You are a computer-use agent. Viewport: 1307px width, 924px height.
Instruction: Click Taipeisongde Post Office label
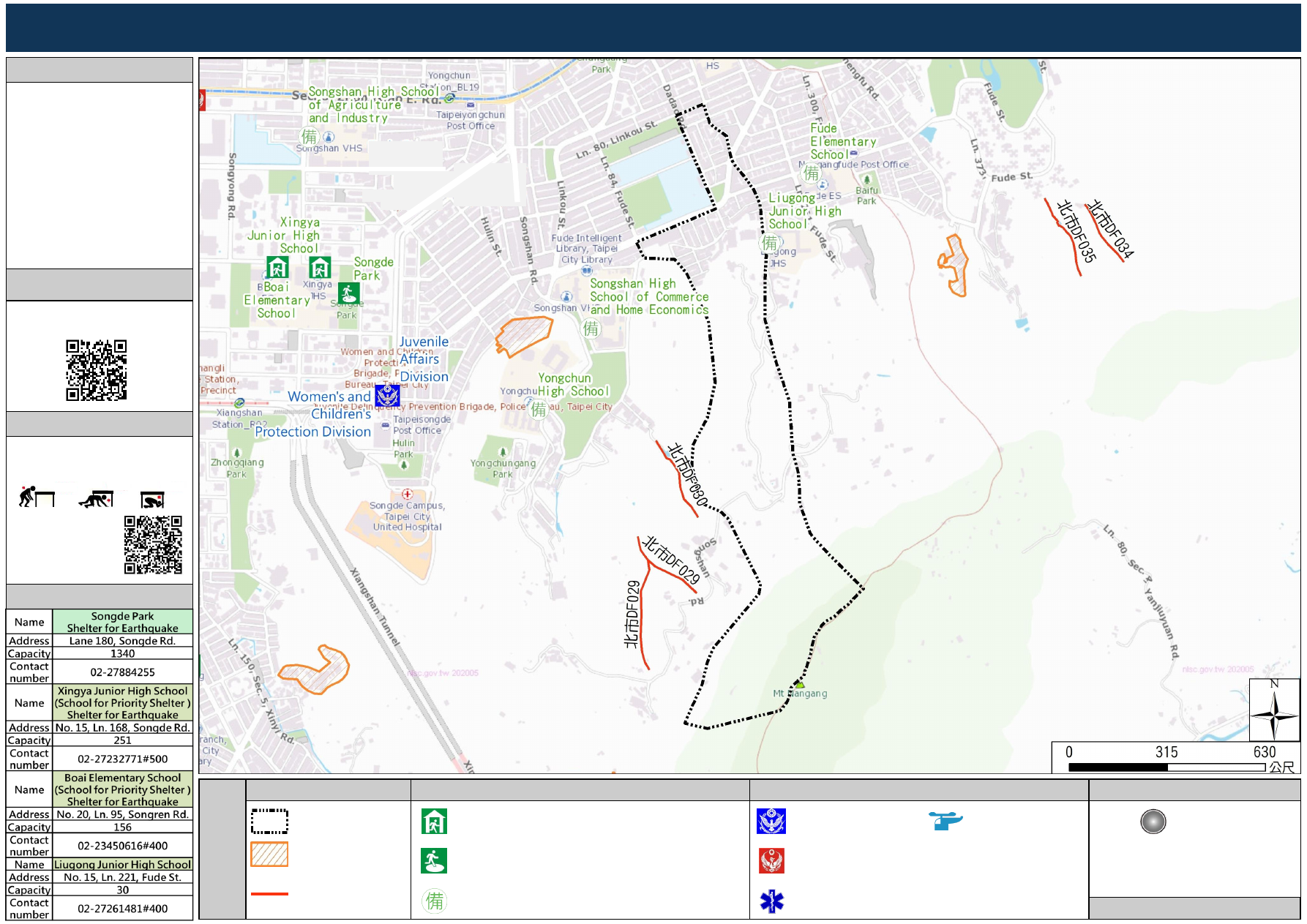pos(422,425)
